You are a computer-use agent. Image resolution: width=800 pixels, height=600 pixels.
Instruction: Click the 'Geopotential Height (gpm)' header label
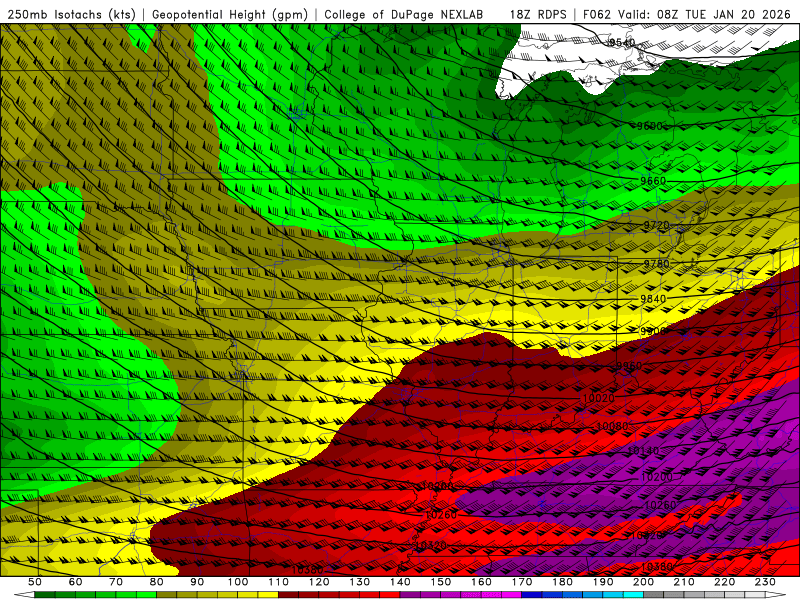pyautogui.click(x=230, y=14)
